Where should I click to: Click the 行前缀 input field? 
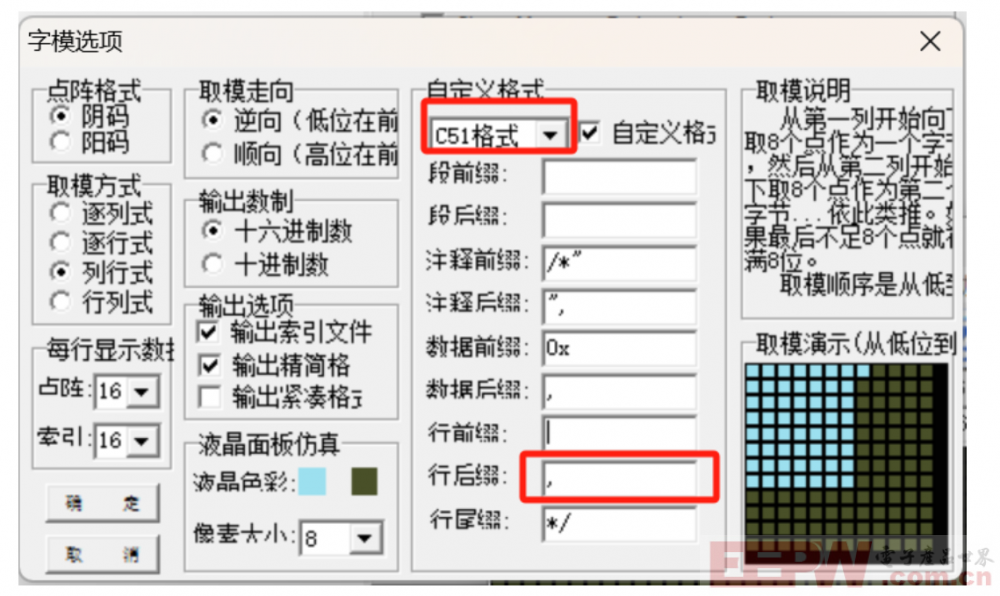pos(619,433)
